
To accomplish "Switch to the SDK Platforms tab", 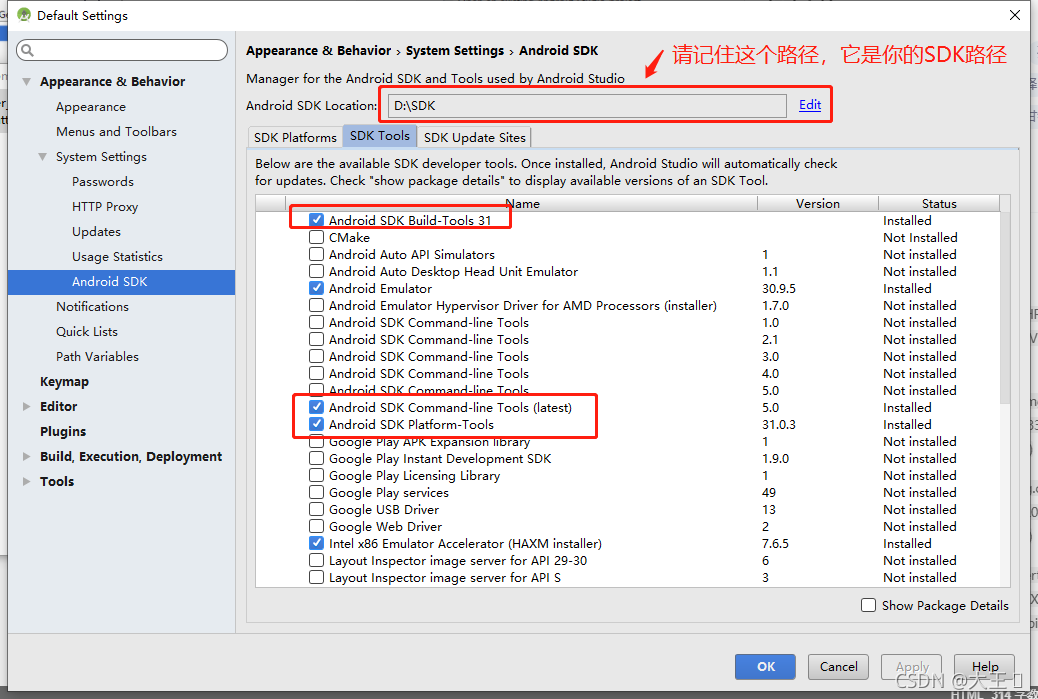I will pyautogui.click(x=295, y=137).
